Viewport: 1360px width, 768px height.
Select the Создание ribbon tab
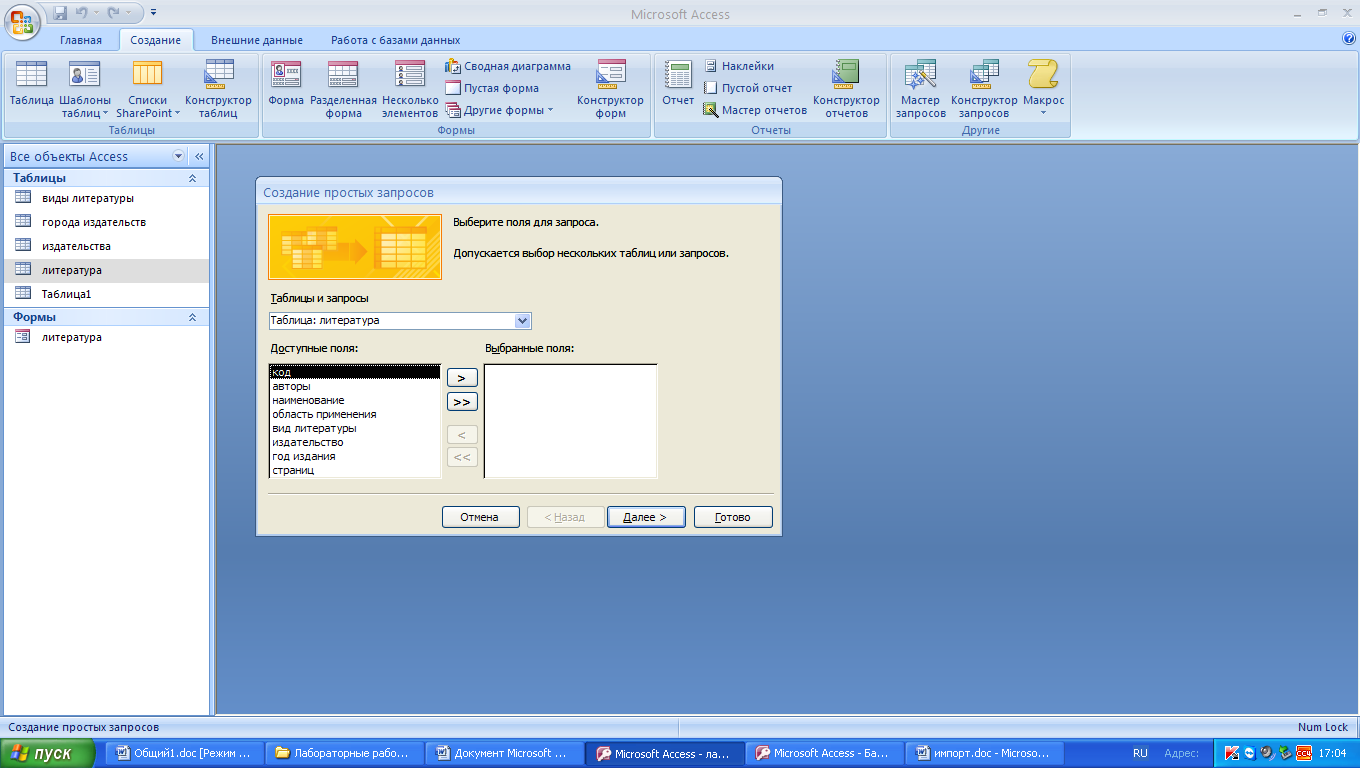(x=156, y=40)
